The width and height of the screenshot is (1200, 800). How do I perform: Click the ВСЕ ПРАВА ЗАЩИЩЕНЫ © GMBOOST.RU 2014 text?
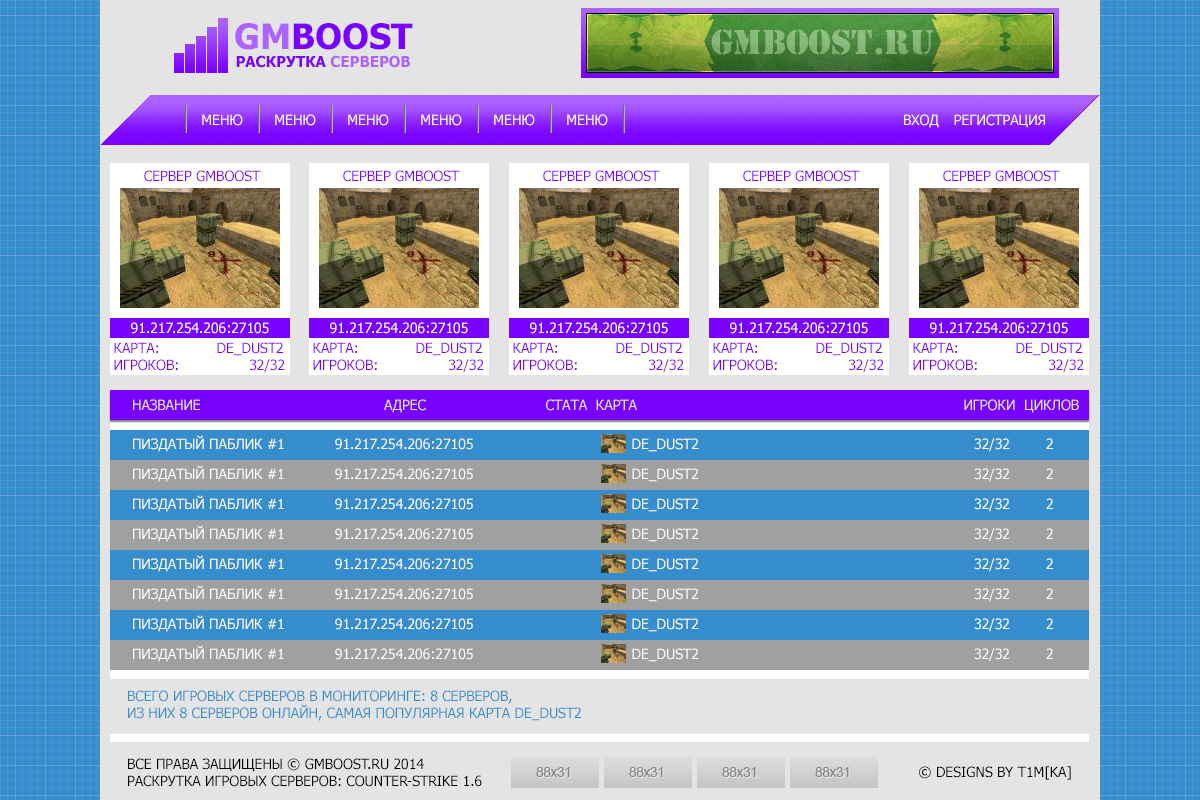(276, 764)
